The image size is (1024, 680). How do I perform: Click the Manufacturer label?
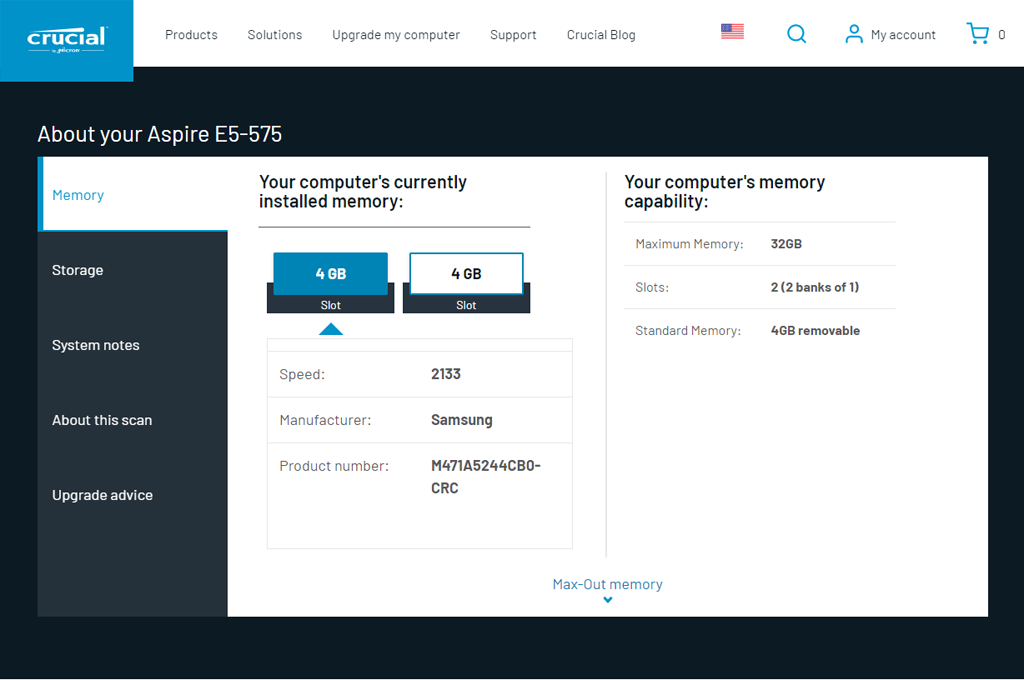coord(325,420)
